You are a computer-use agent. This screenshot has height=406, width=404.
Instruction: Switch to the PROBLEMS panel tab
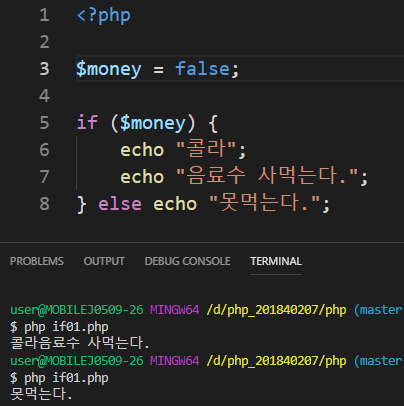click(x=37, y=261)
